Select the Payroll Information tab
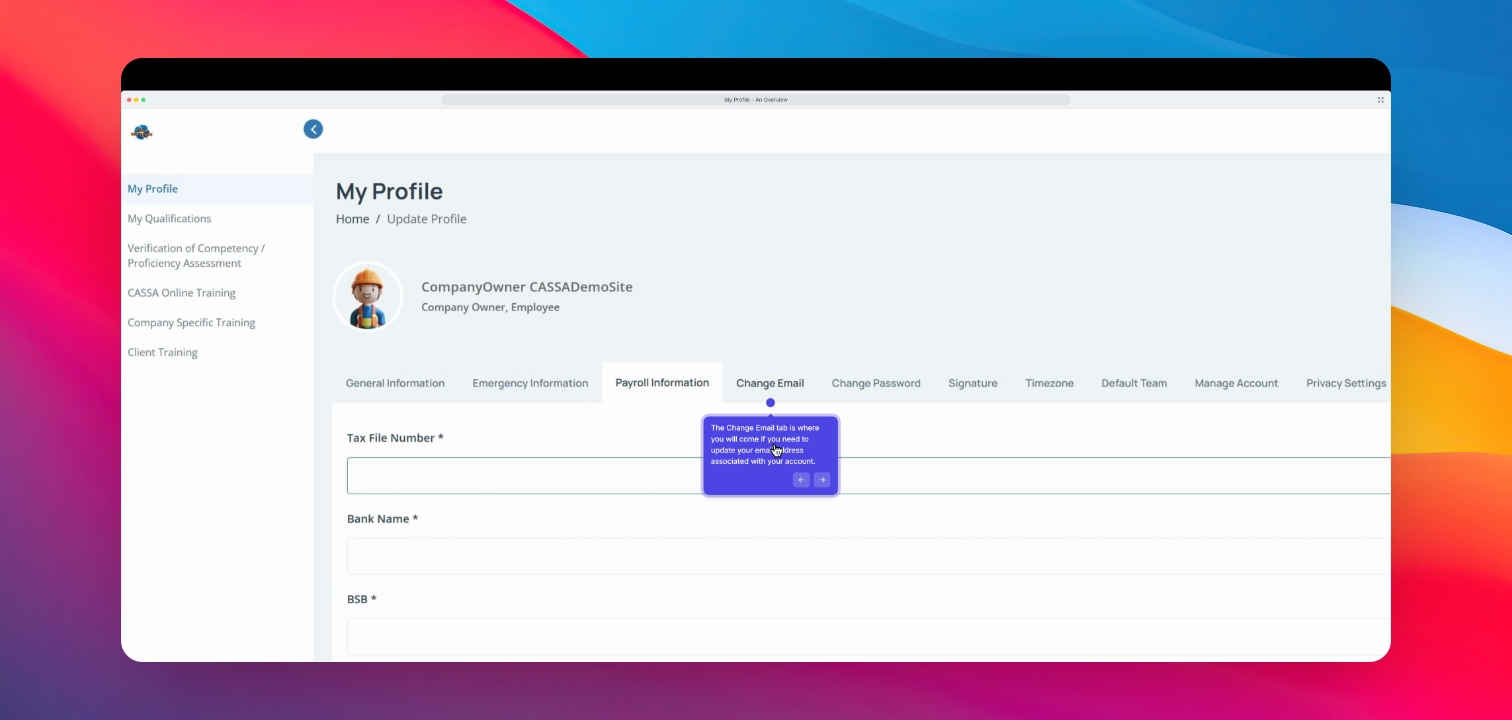Viewport: 1512px width, 720px height. click(662, 383)
